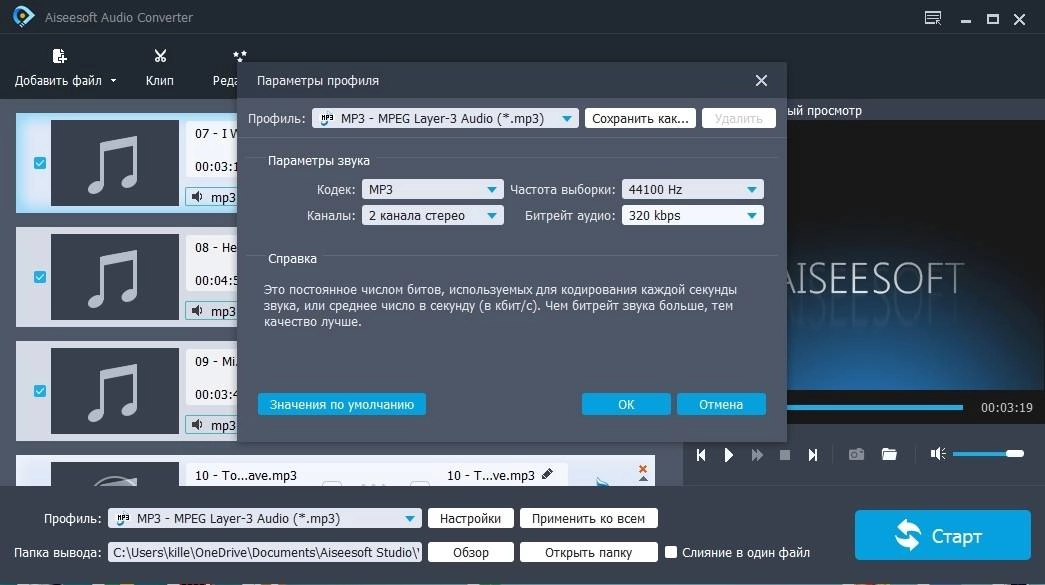Open the feedback menu icon in title bar
The image size is (1045, 585).
click(x=933, y=18)
